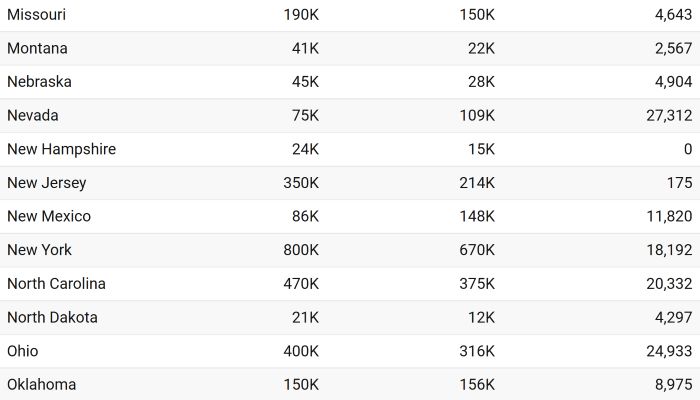The height and width of the screenshot is (400, 700).
Task: Select New Jersey's 350K cell
Action: [x=301, y=183]
